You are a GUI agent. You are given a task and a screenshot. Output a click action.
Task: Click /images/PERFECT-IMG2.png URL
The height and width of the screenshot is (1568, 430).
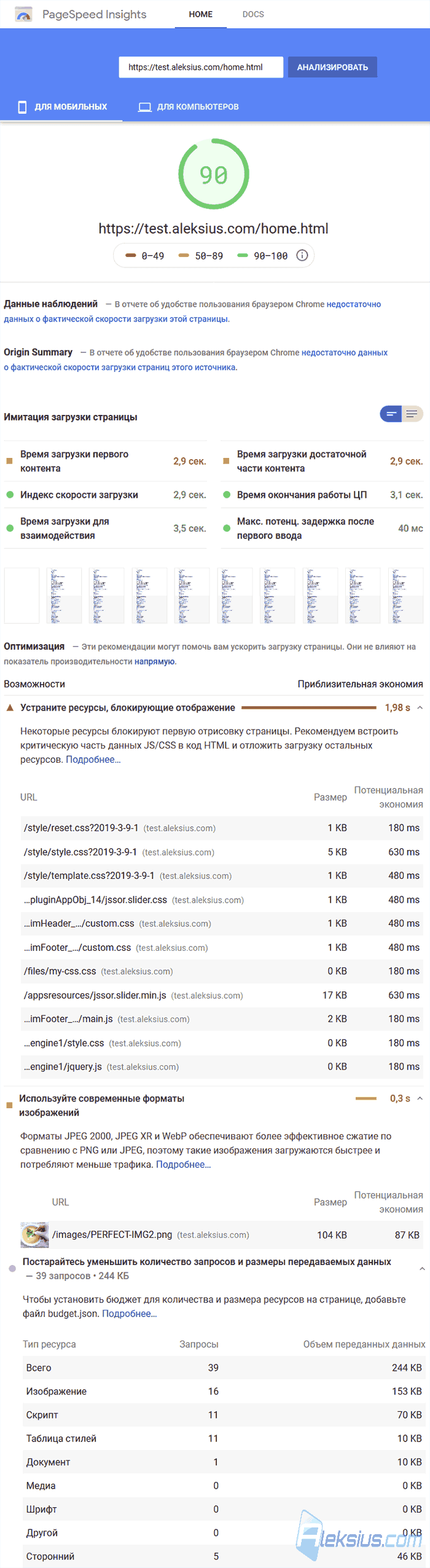coord(112,1234)
